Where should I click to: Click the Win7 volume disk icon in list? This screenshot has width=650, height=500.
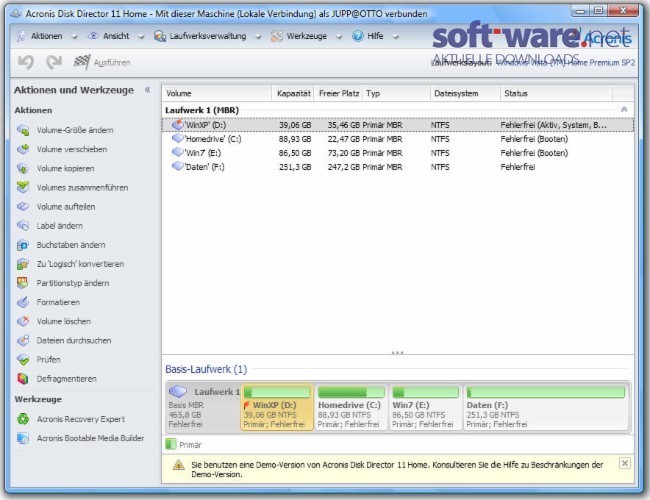click(x=178, y=153)
